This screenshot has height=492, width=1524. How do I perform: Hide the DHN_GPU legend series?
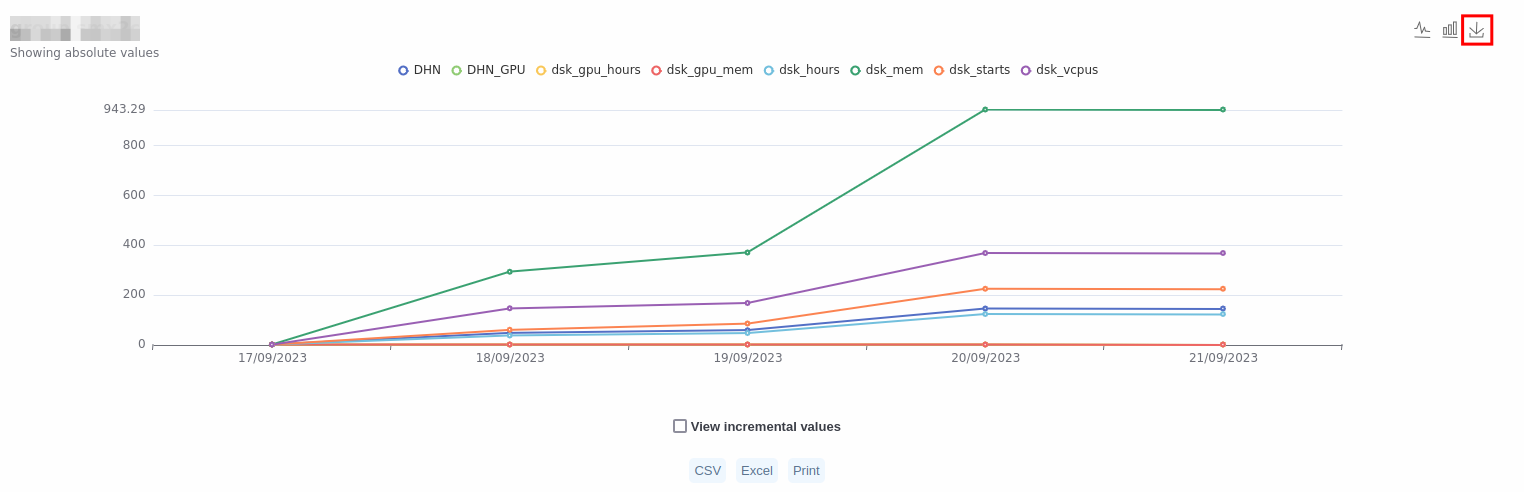coord(488,70)
